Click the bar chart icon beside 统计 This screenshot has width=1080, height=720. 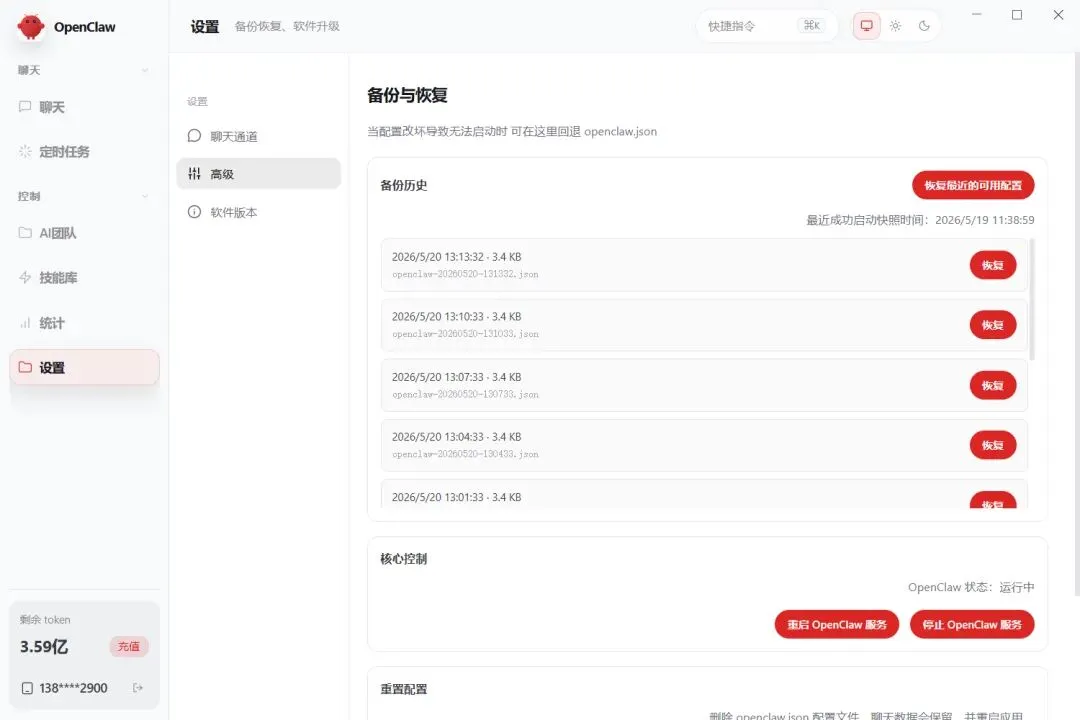(25, 322)
